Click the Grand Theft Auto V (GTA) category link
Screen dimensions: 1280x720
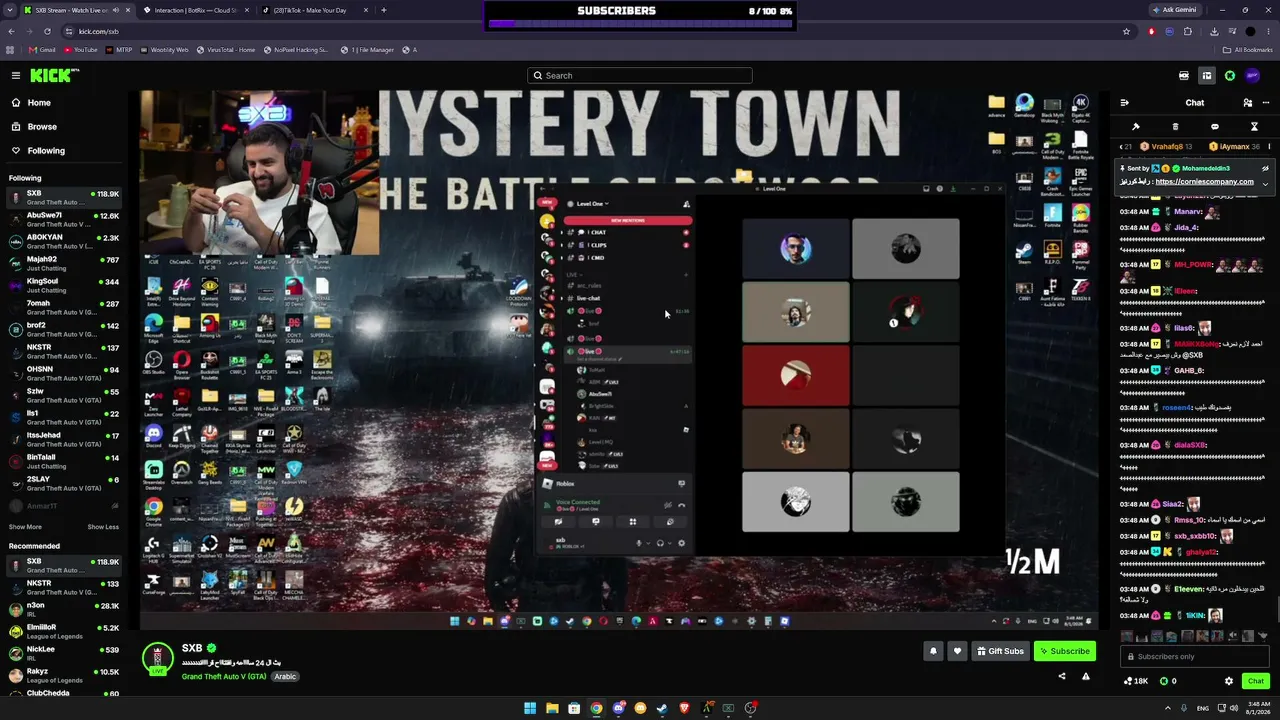(224, 677)
